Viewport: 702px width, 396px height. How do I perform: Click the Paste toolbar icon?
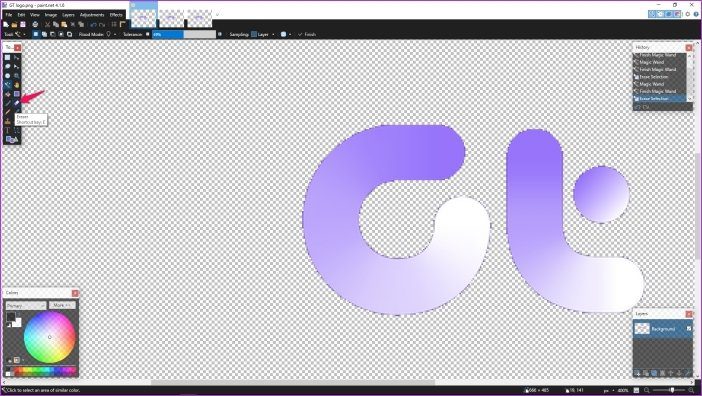[64, 25]
